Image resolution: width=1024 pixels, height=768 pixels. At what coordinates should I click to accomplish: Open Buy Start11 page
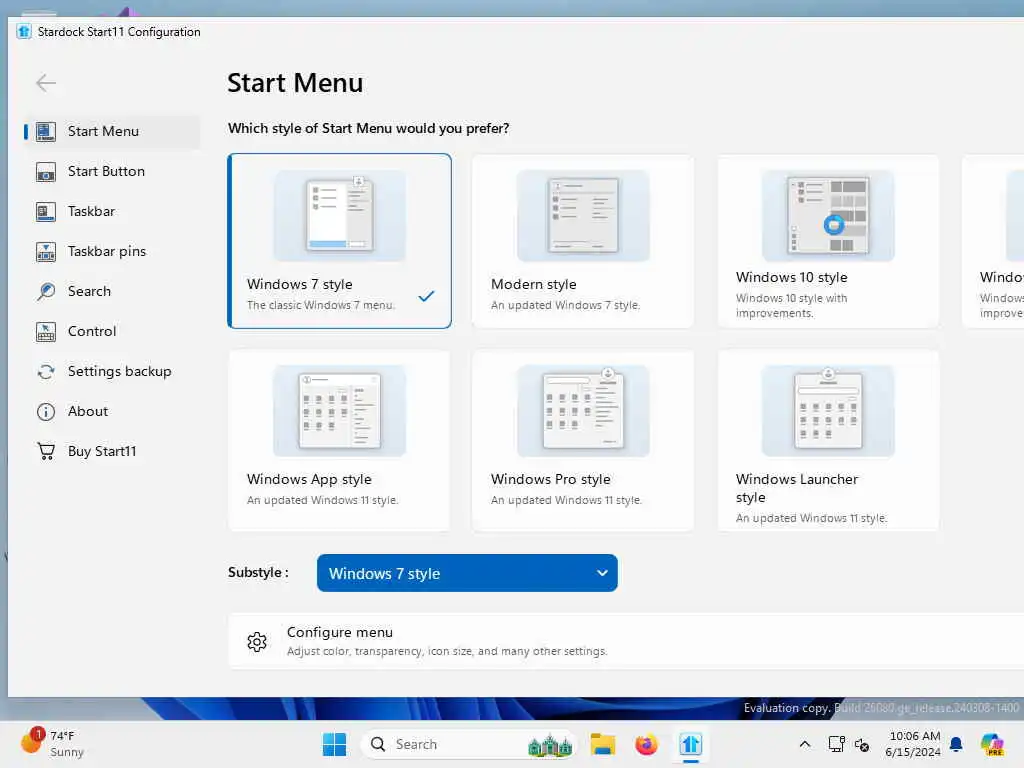click(x=112, y=451)
